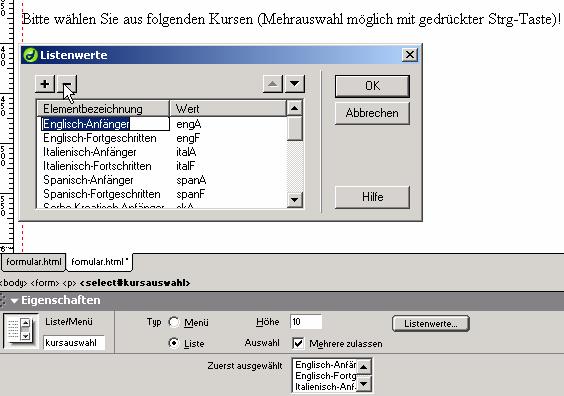
Task: Click the Eigenschaften panel gripper
Action: point(3,300)
